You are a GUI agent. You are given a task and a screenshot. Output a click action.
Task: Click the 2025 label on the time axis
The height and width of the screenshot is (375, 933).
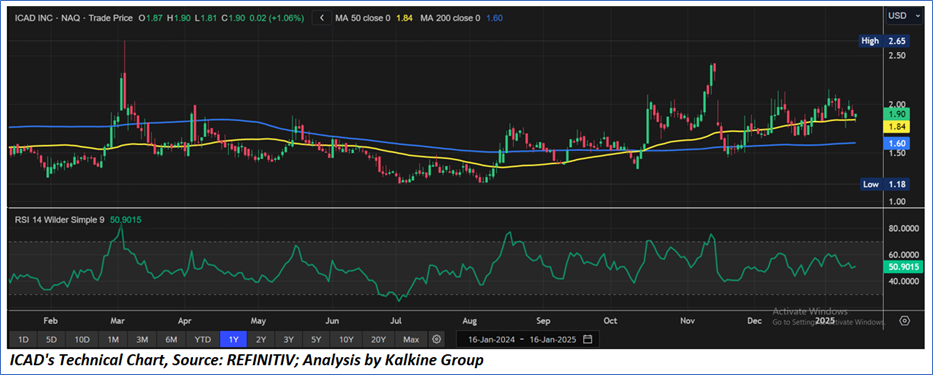click(825, 320)
